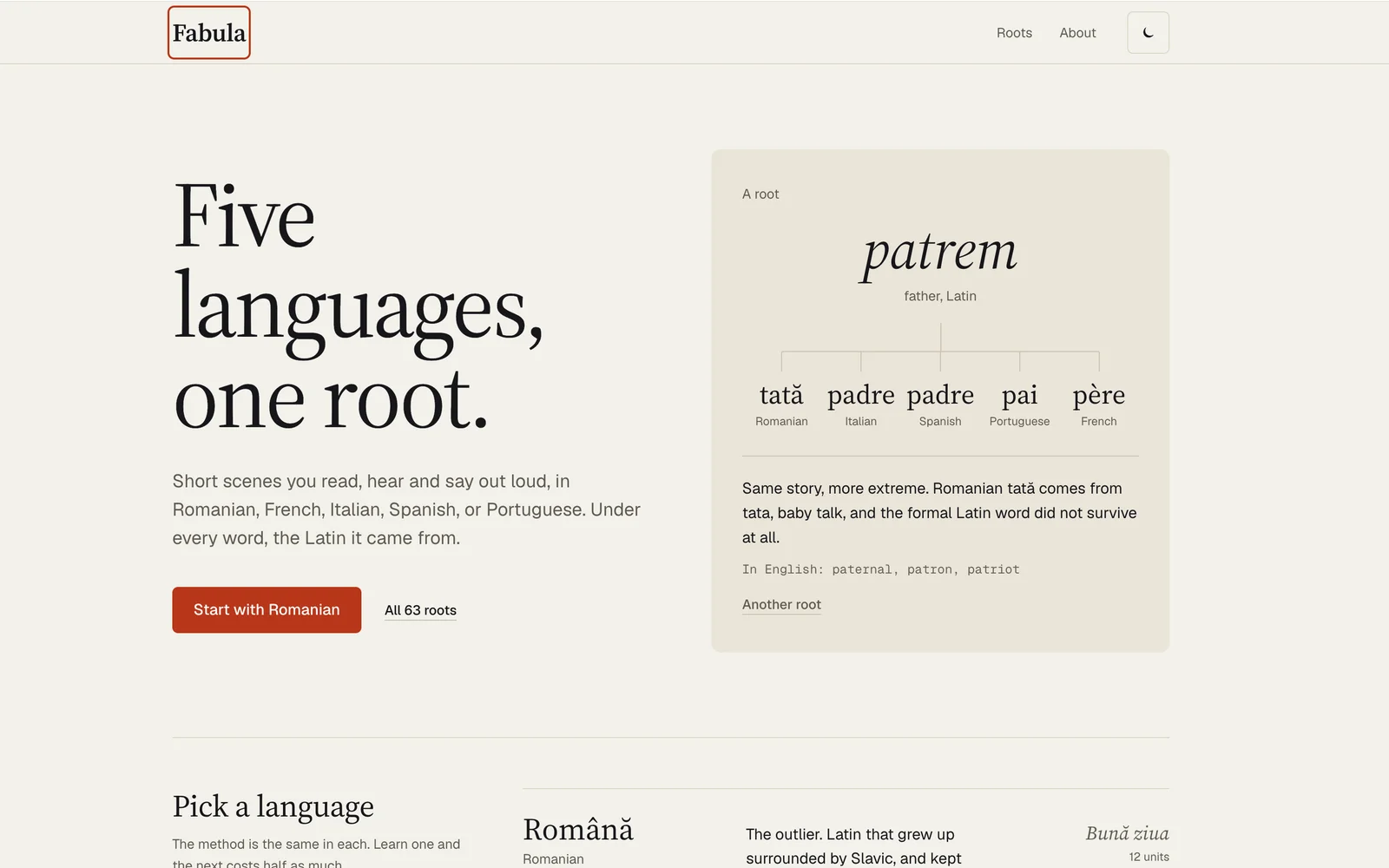Click the '12 units' count
1389x868 pixels.
coord(1149,857)
